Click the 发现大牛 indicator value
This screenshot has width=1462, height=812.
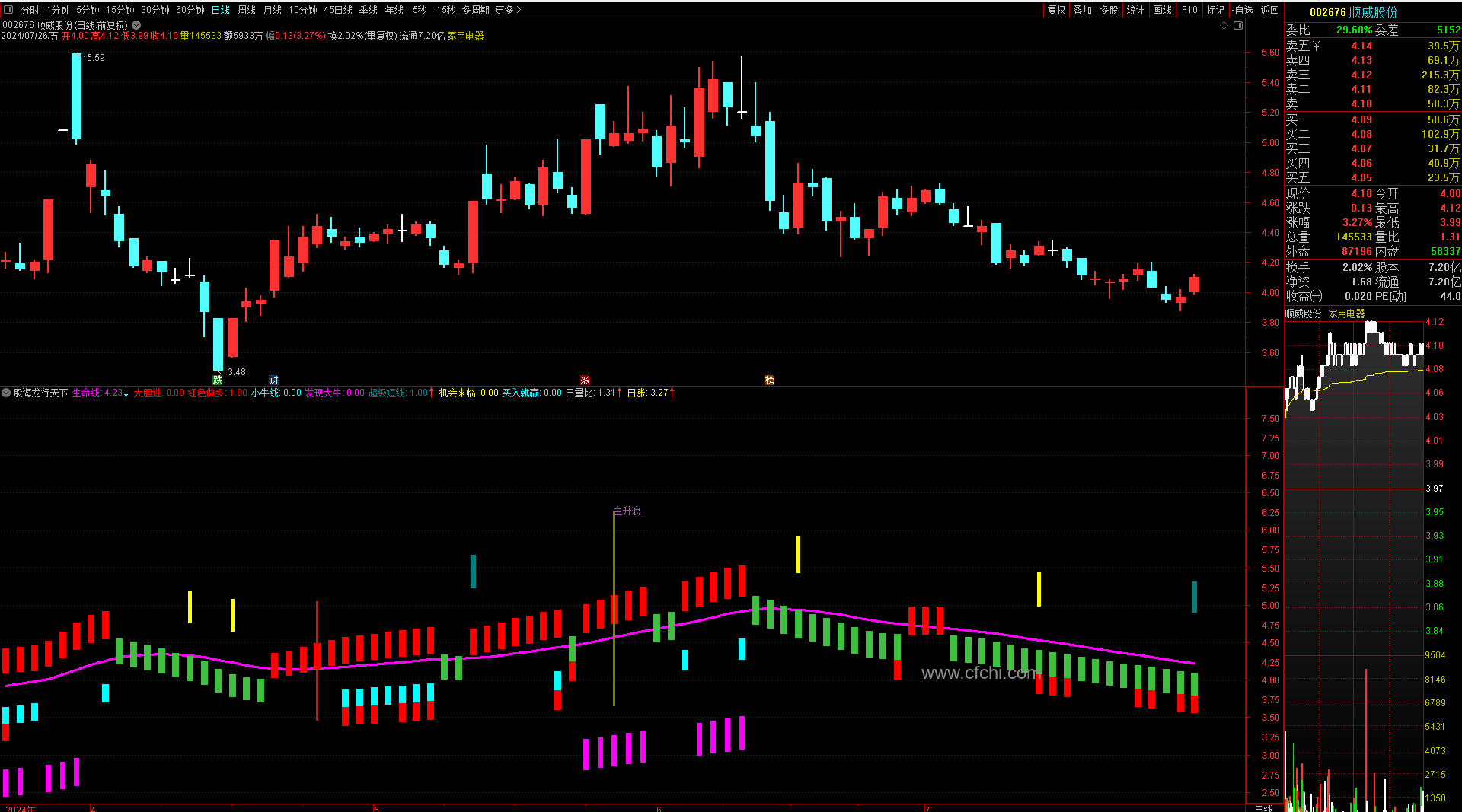[x=335, y=393]
